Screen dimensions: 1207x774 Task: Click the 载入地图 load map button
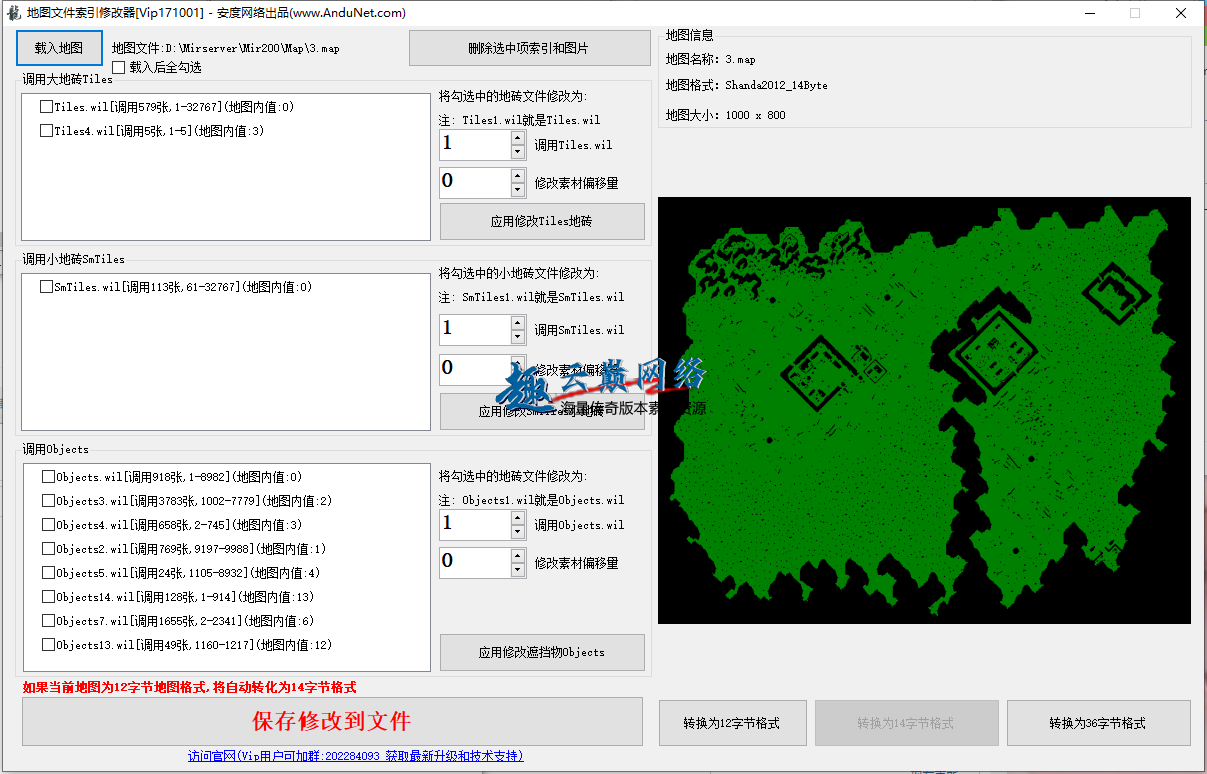pos(59,47)
